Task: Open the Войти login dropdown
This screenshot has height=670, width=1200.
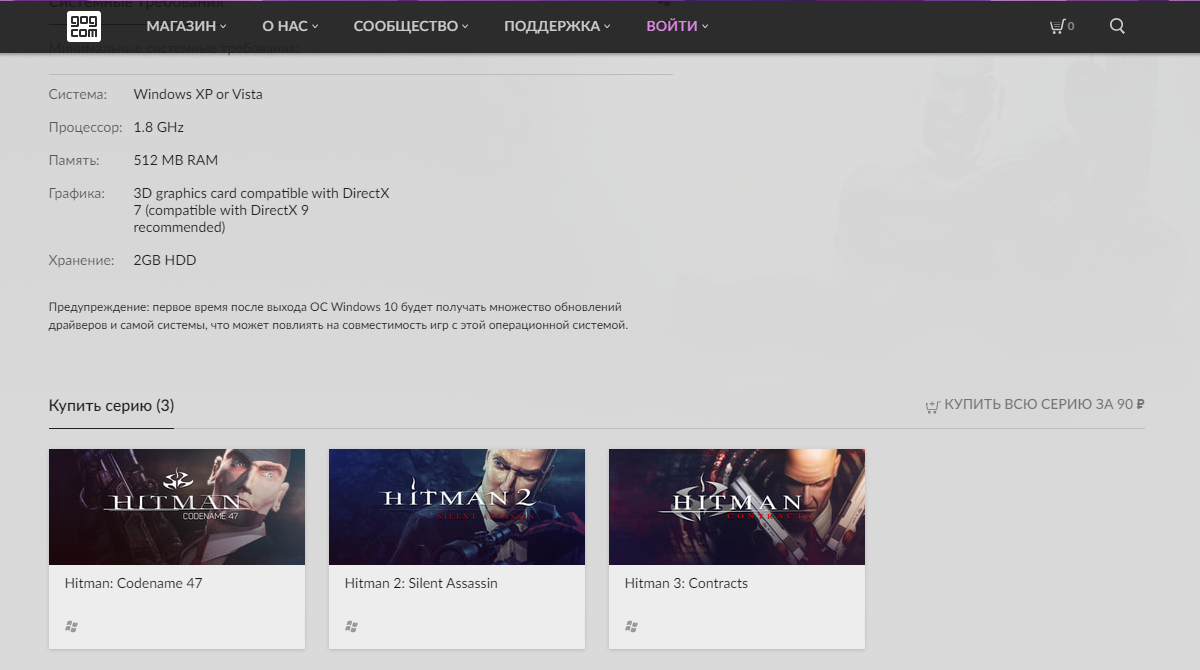Action: pyautogui.click(x=677, y=26)
